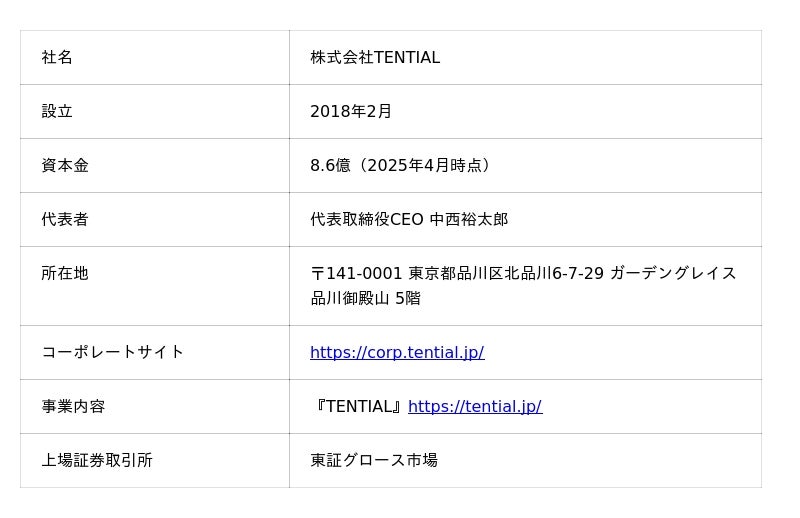Click the 所在地 label cell
This screenshot has width=800, height=518.
point(65,274)
